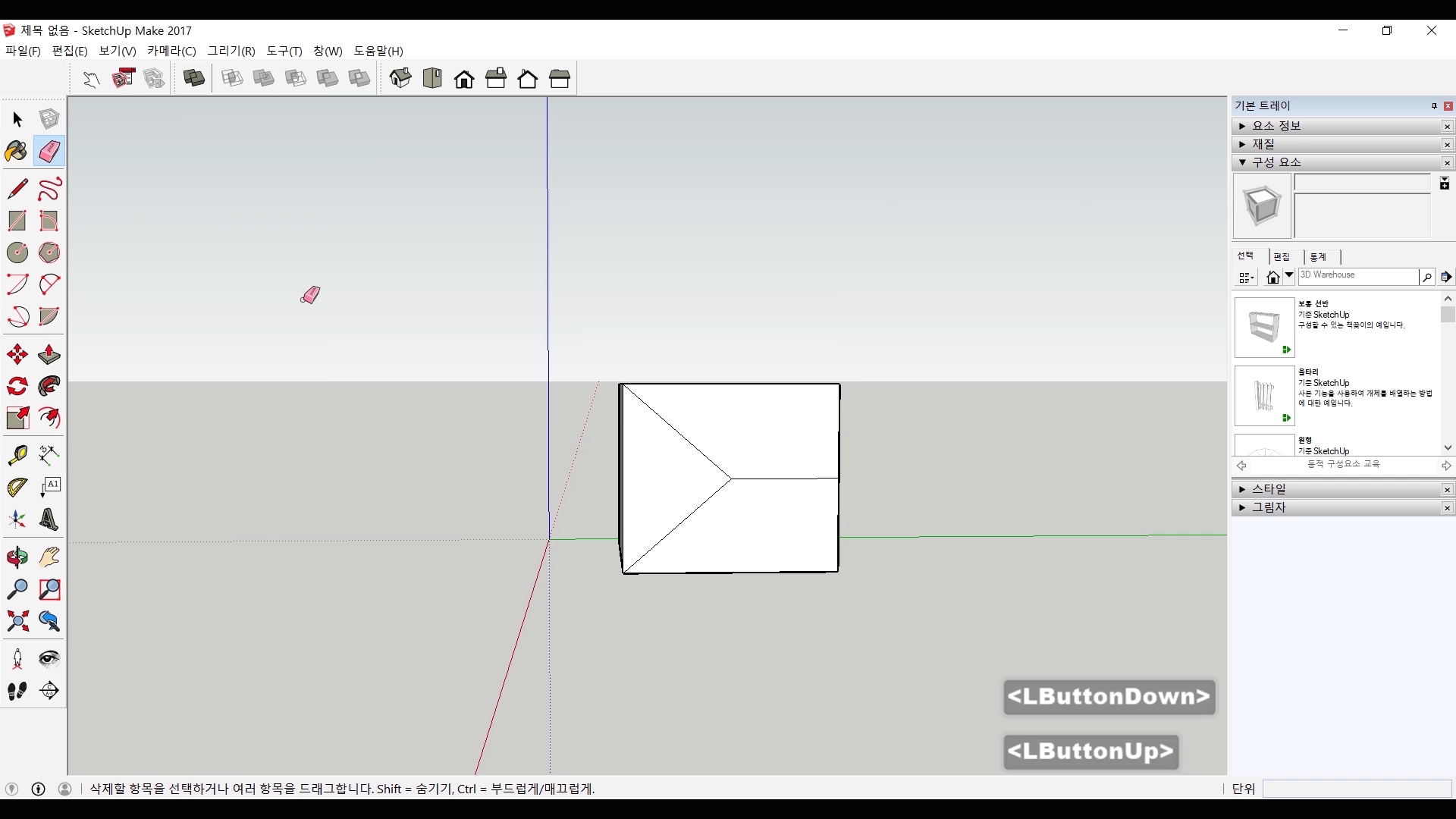This screenshot has width=1456, height=819.
Task: Select the Line pencil tool
Action: 17,188
